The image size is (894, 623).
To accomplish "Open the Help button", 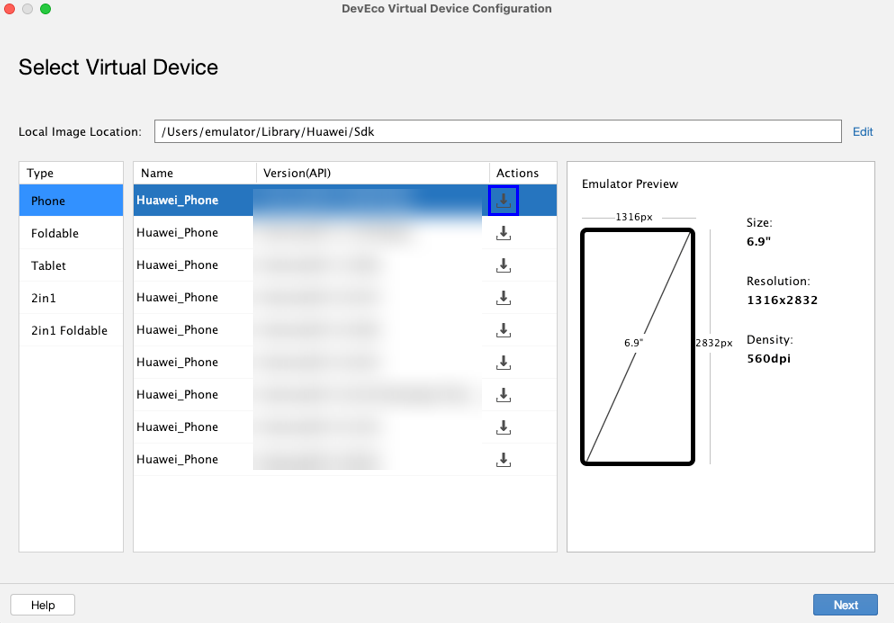I will pyautogui.click(x=43, y=605).
